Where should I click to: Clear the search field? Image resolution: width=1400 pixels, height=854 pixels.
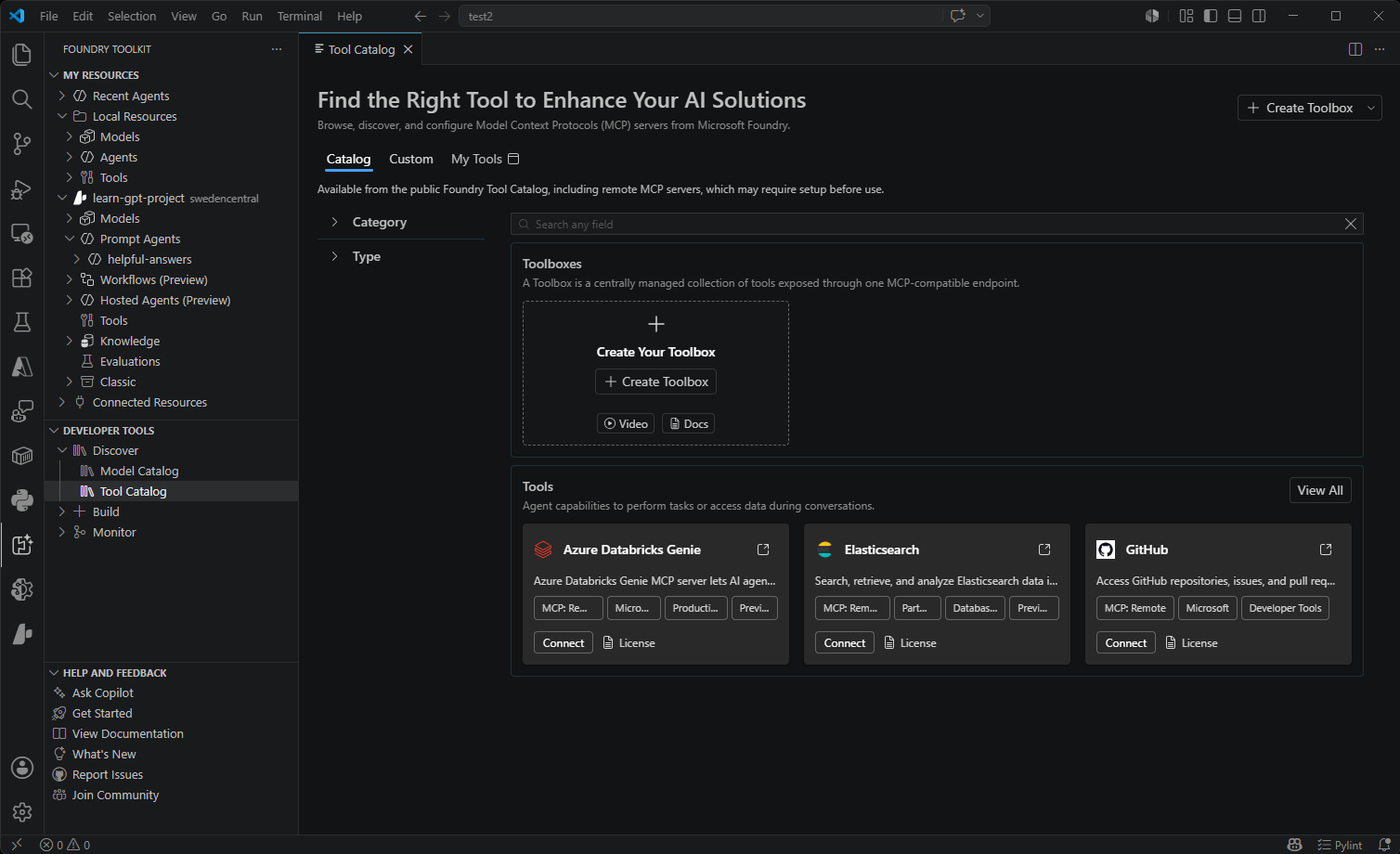coord(1351,224)
